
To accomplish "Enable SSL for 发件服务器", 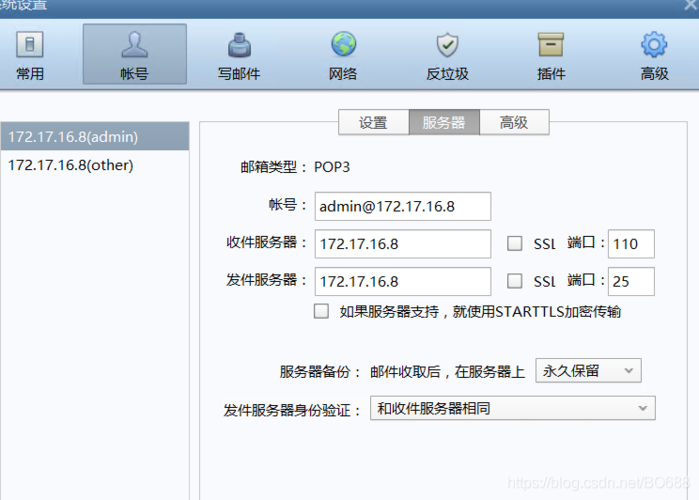I will tap(515, 281).
